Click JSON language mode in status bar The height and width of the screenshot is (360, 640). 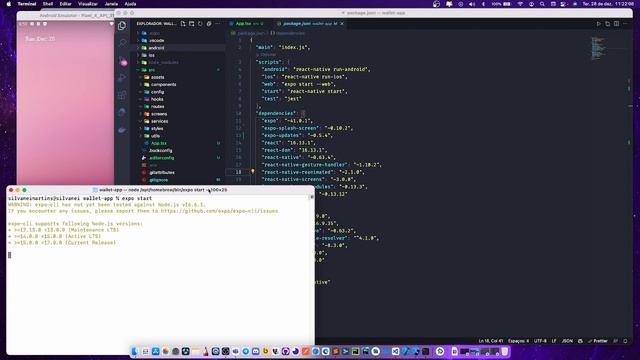(567, 341)
